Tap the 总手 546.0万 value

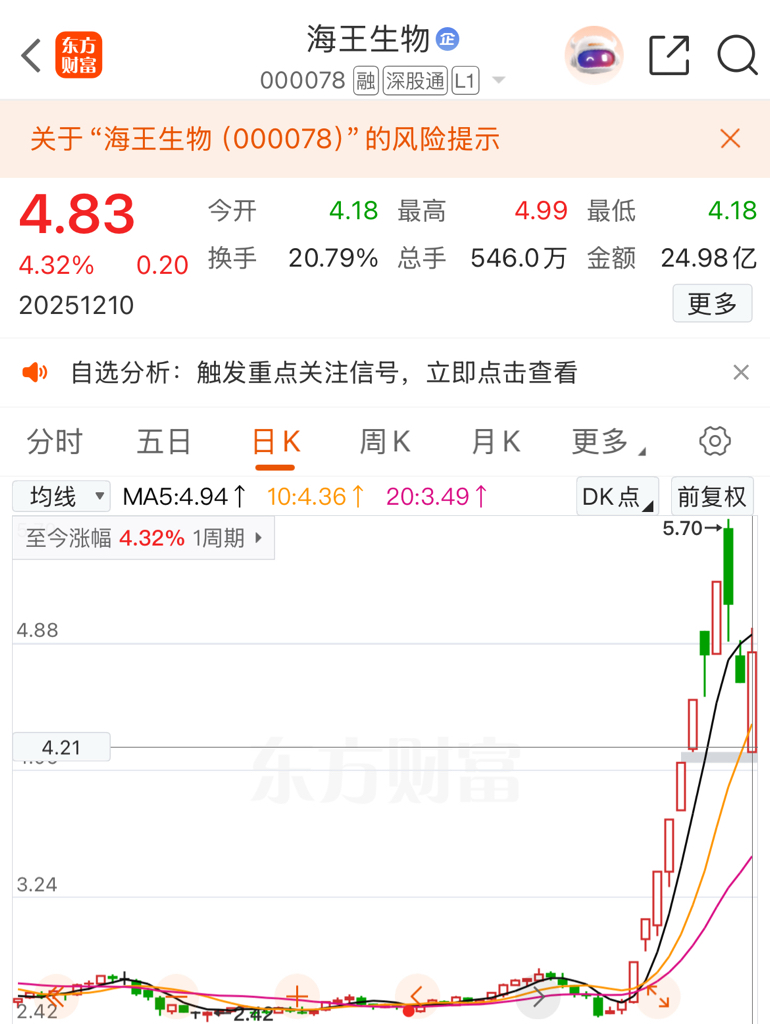(519, 258)
